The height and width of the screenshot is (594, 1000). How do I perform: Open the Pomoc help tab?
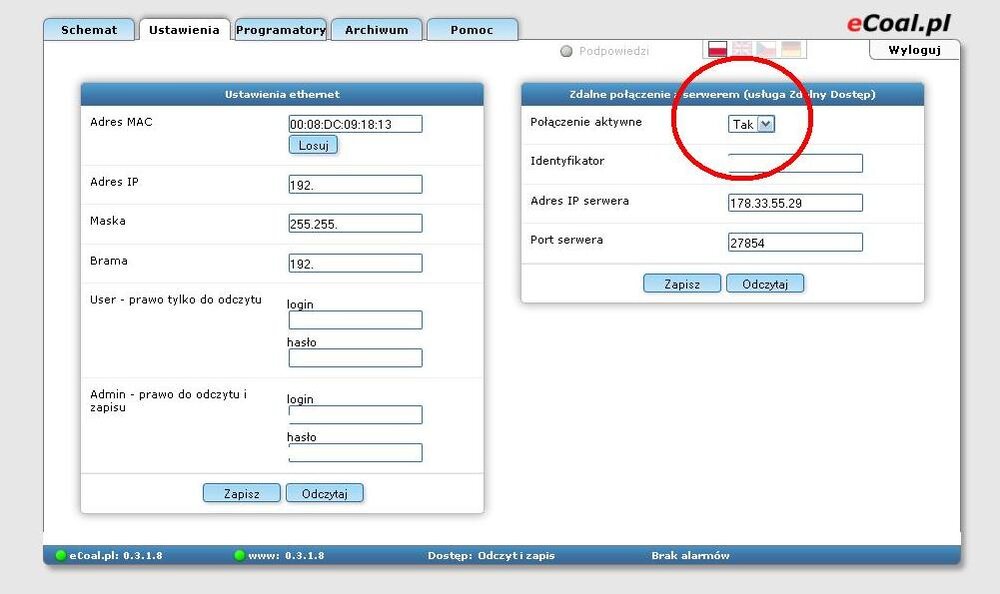[x=472, y=30]
